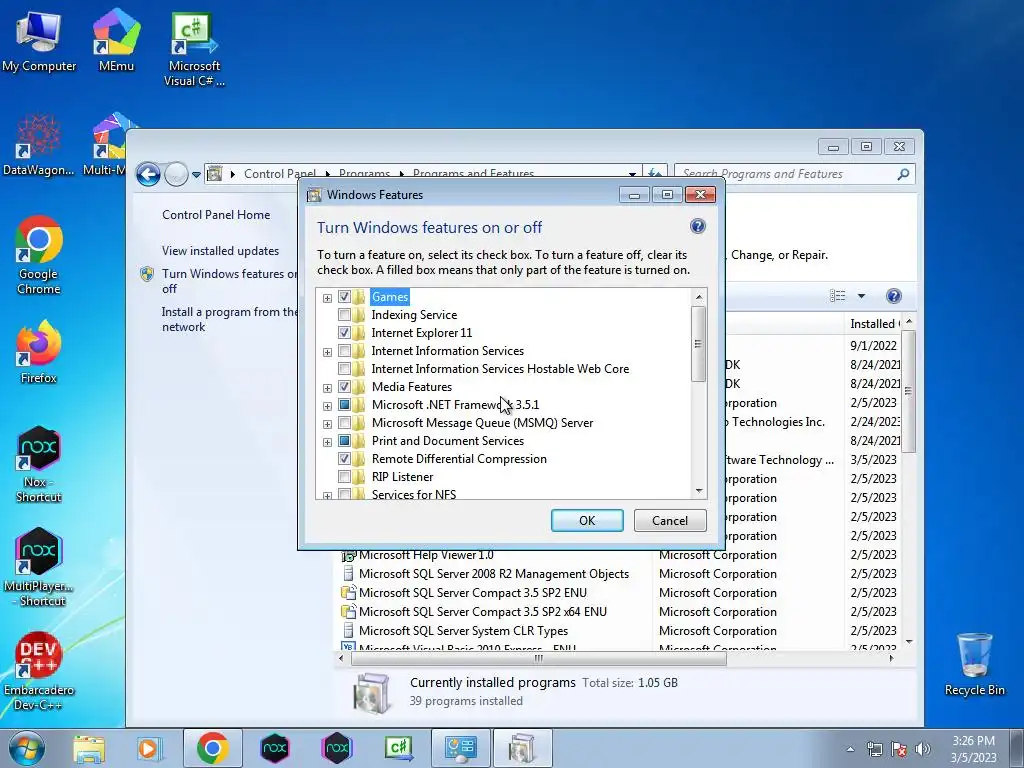Click OK in Windows Features dialog
This screenshot has height=768, width=1024.
point(587,520)
